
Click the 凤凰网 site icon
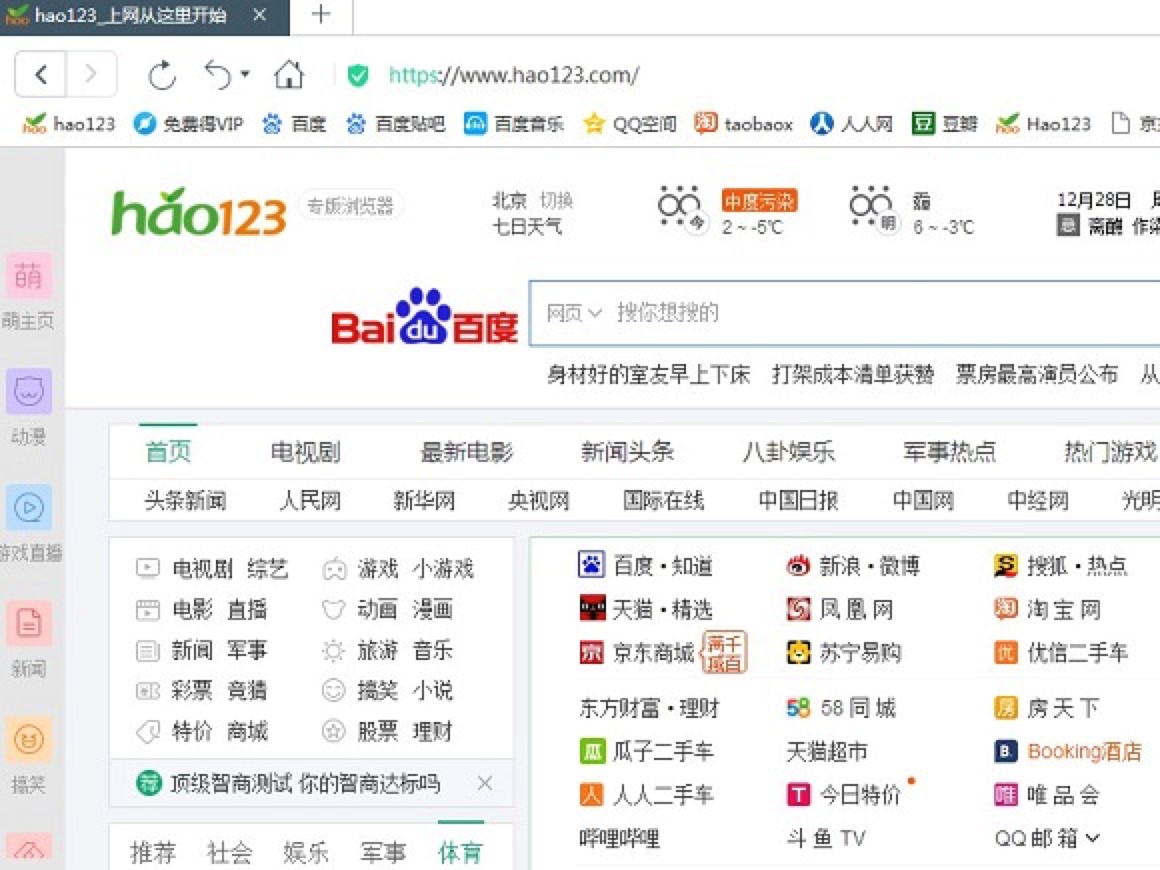tap(799, 608)
